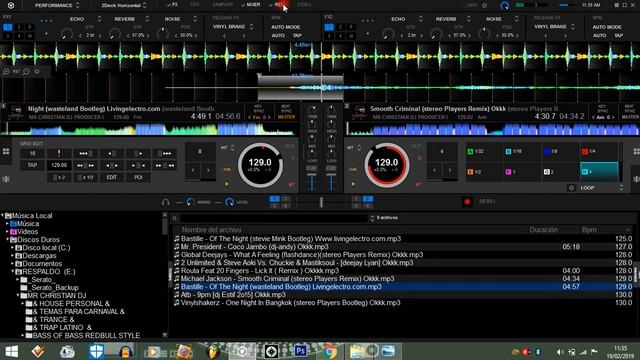
Task: Beat jump forward on the right deck
Action: click(450, 170)
